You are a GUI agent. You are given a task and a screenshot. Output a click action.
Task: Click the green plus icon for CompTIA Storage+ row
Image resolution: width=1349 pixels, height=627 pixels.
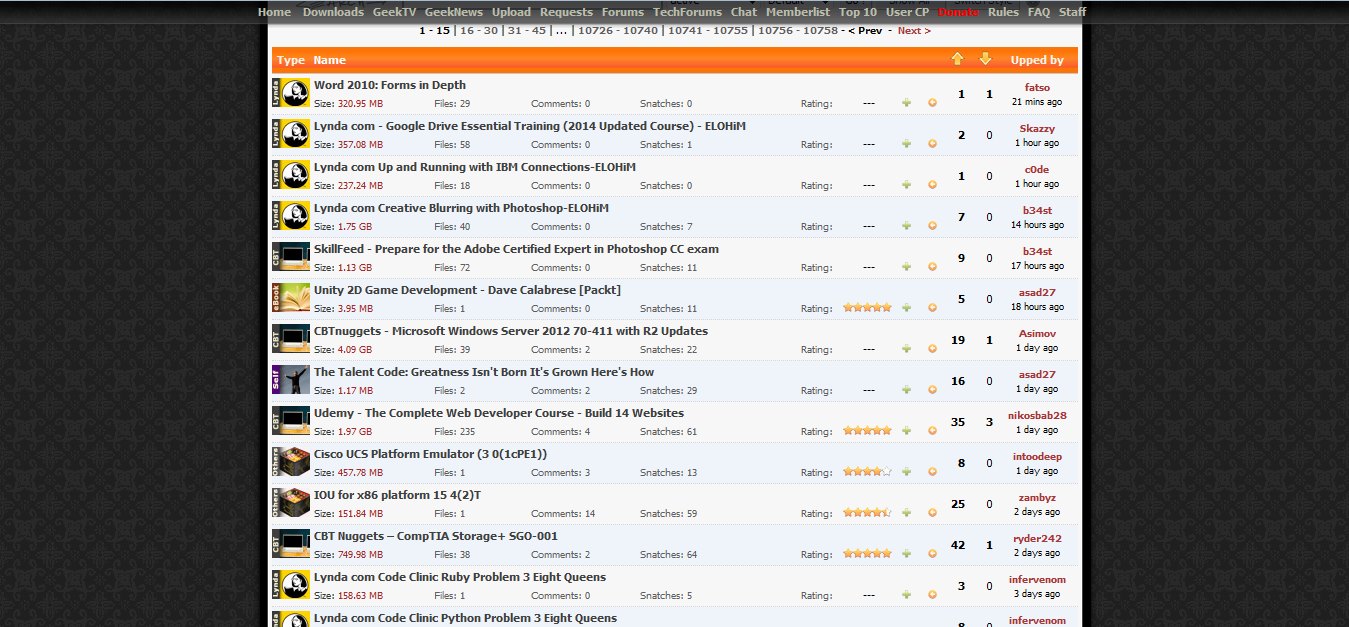pyautogui.click(x=907, y=554)
